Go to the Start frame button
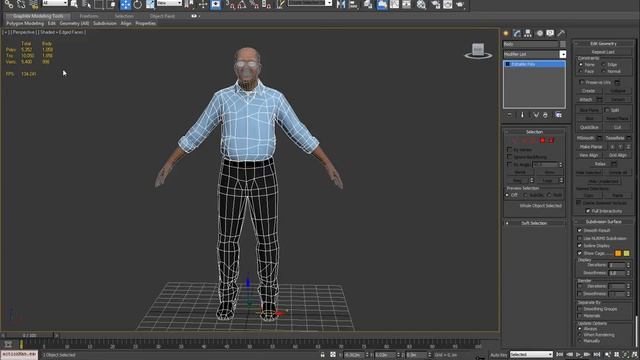This screenshot has height=360, width=640. (x=560, y=355)
